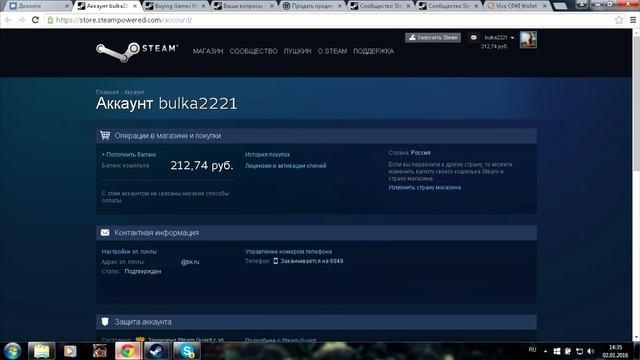Click the Загрузить Steam button
Image resolution: width=640 pixels, height=360 pixels.
click(x=433, y=38)
